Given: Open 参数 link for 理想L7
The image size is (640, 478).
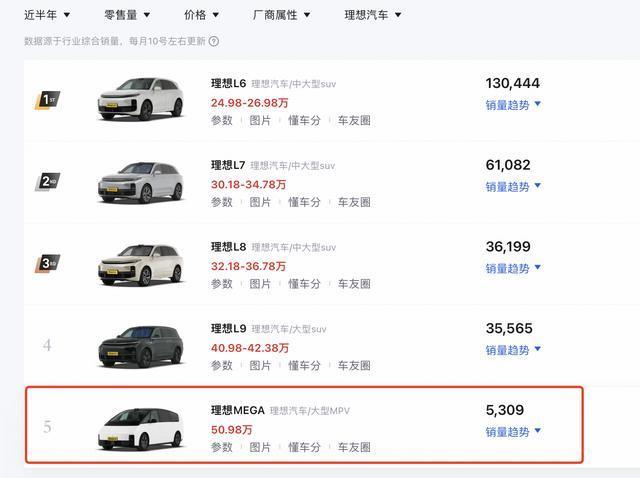Looking at the screenshot, I should click(x=222, y=202).
